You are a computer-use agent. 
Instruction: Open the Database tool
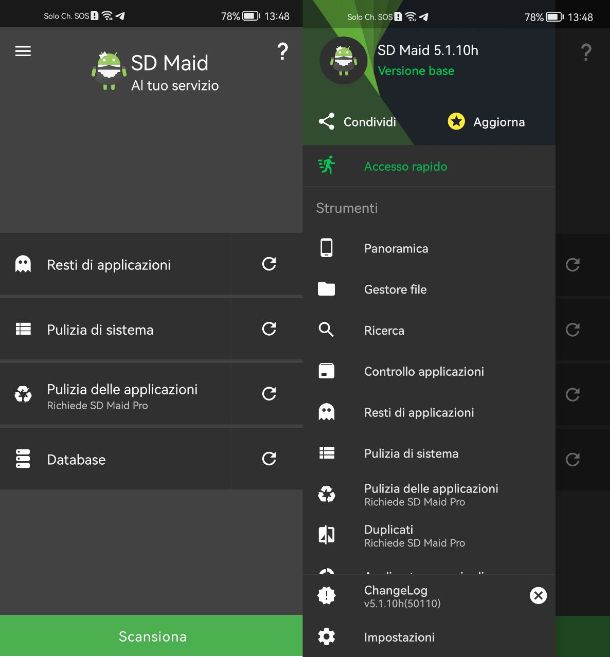coord(114,459)
